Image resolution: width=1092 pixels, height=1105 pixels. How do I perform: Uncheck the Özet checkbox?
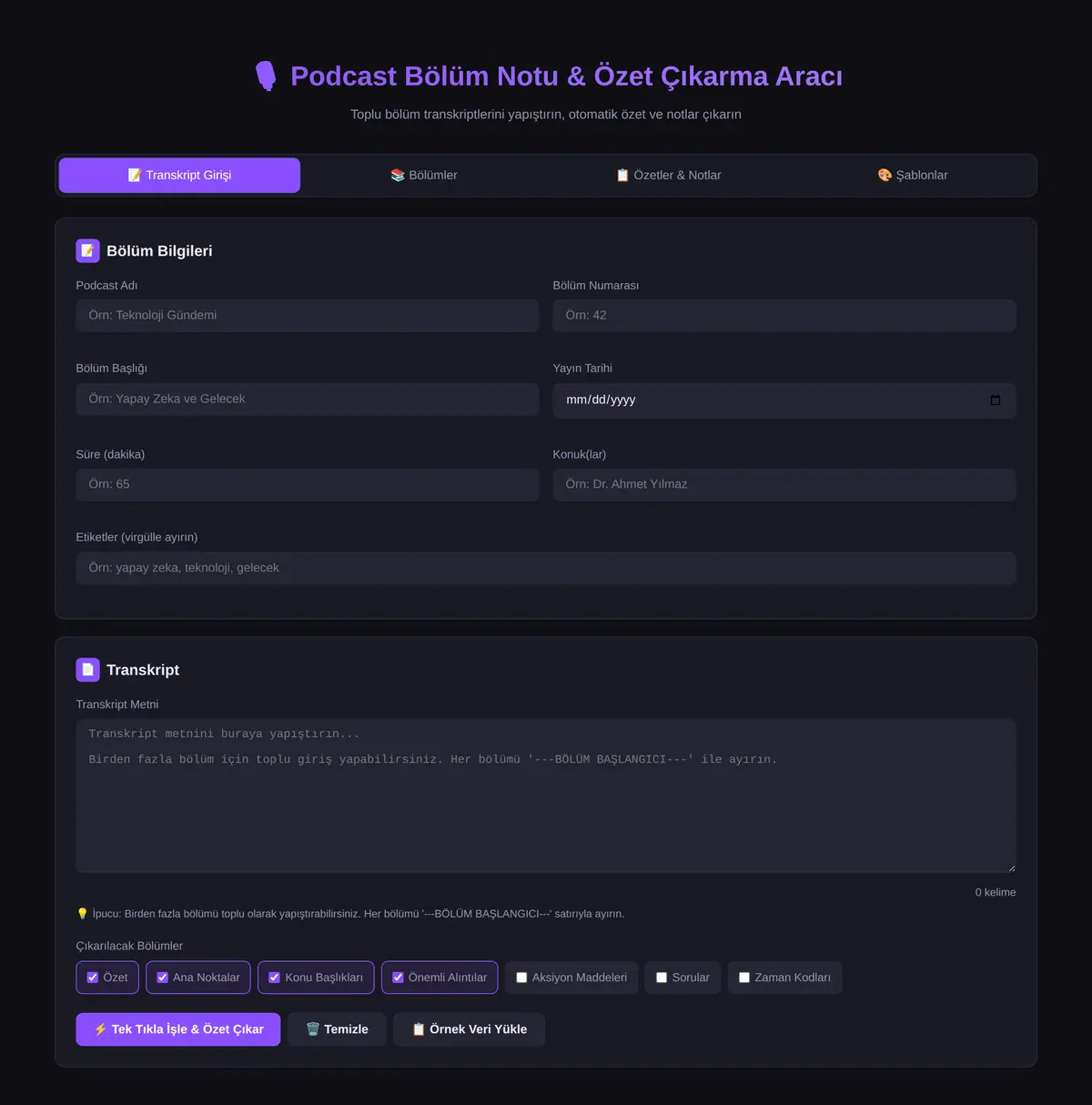93,978
